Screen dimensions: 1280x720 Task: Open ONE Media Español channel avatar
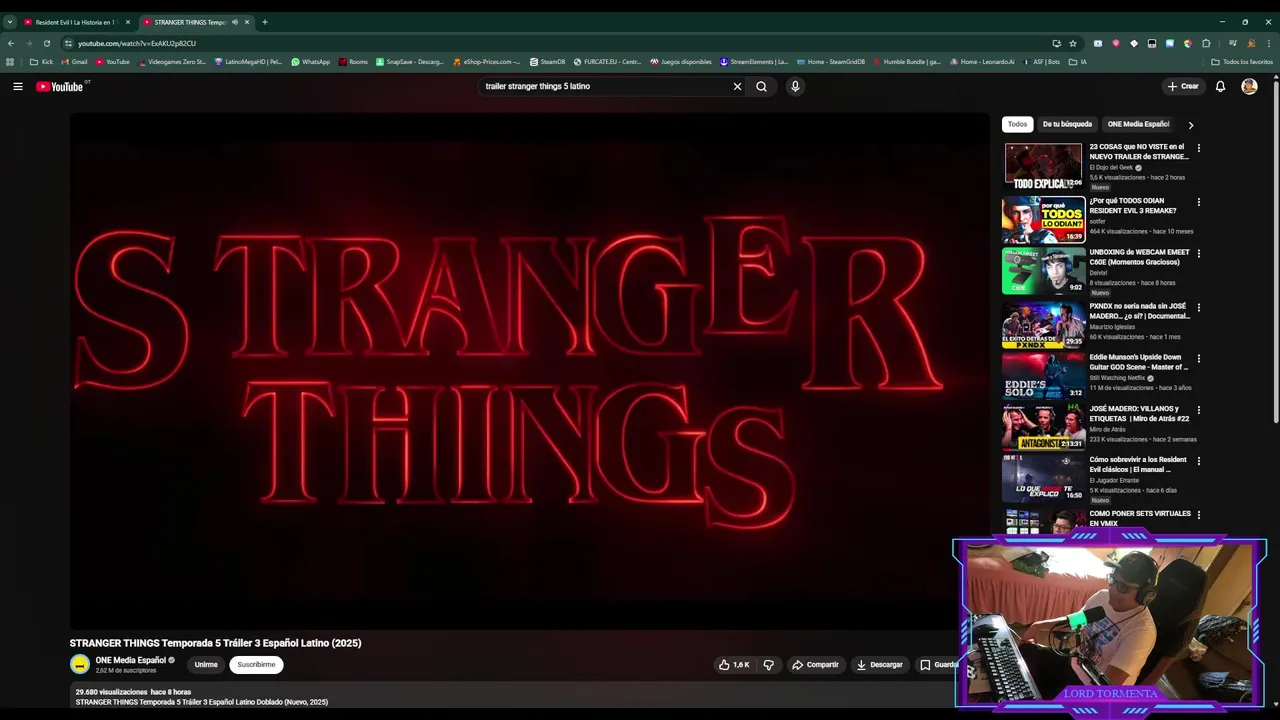tap(80, 664)
